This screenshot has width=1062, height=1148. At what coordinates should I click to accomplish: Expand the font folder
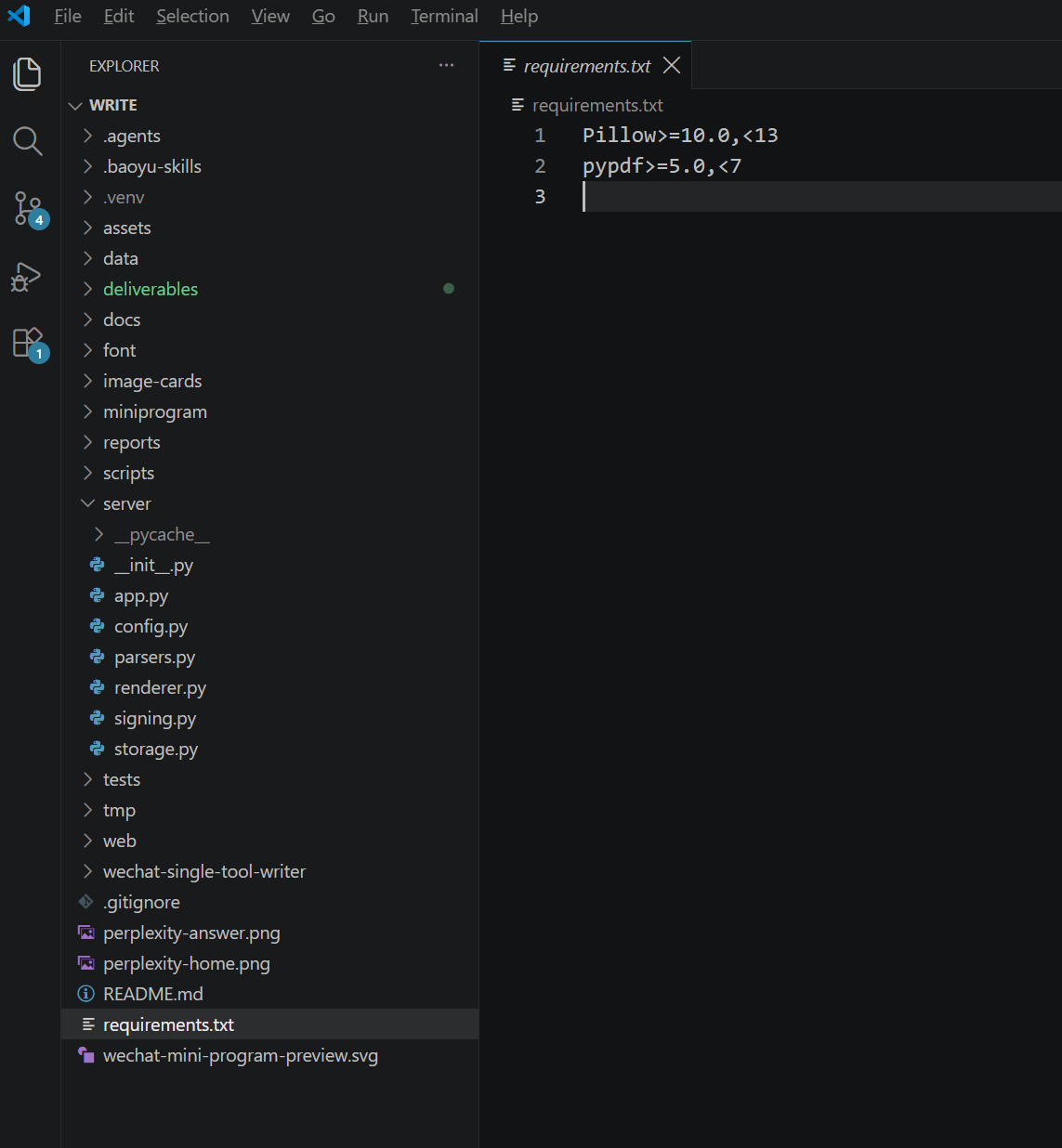(x=269, y=350)
